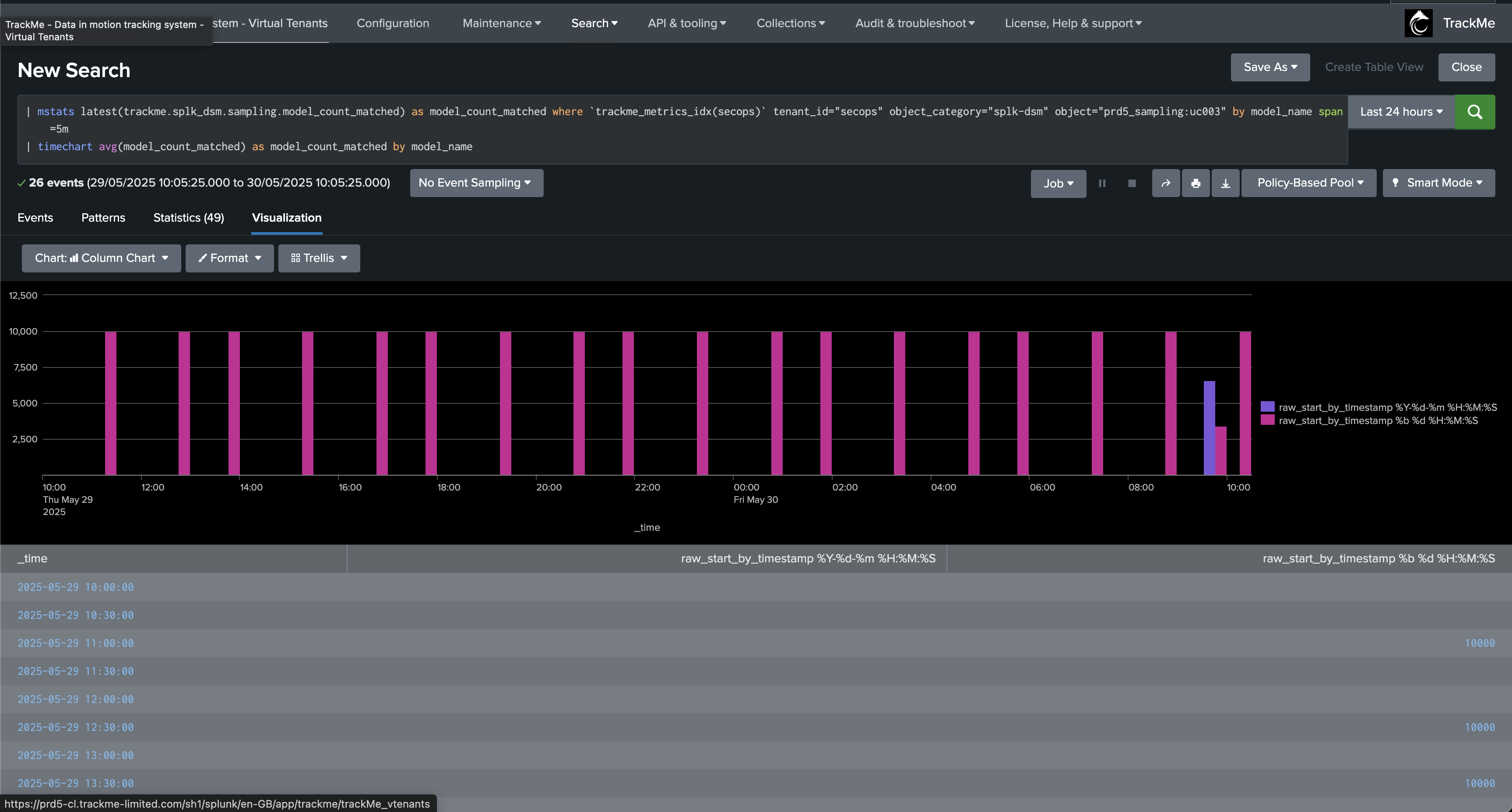Open the Patterns tab
Screen dimensions: 1512x812
click(x=103, y=218)
